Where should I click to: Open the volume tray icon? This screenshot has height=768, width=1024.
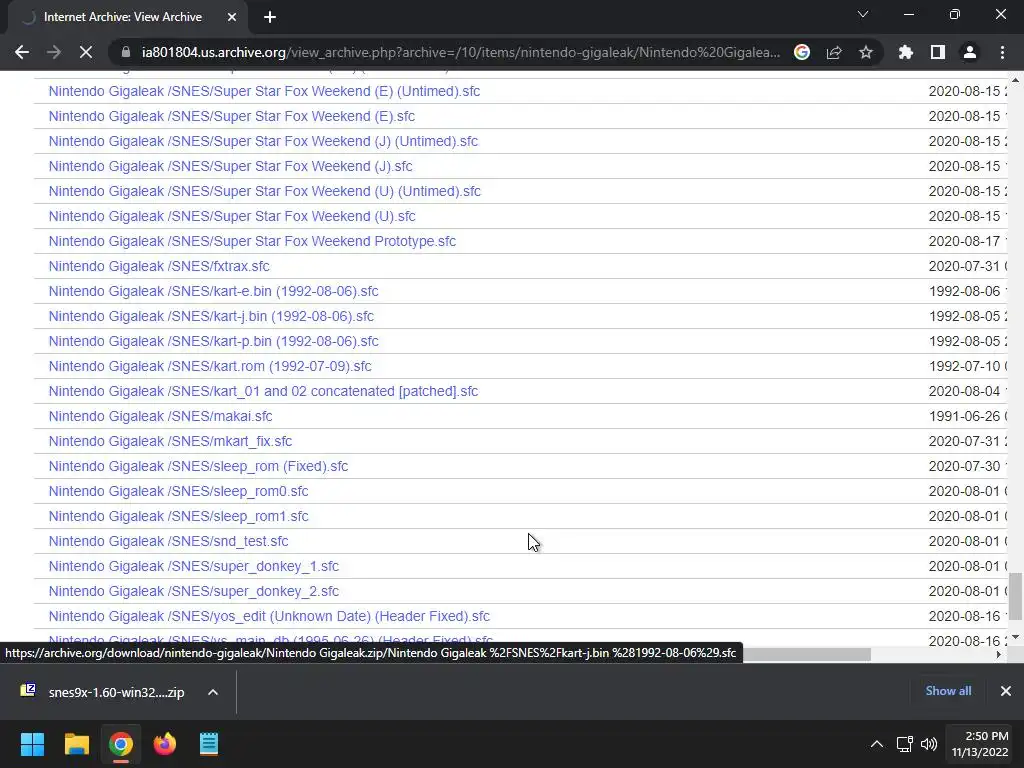pos(929,744)
